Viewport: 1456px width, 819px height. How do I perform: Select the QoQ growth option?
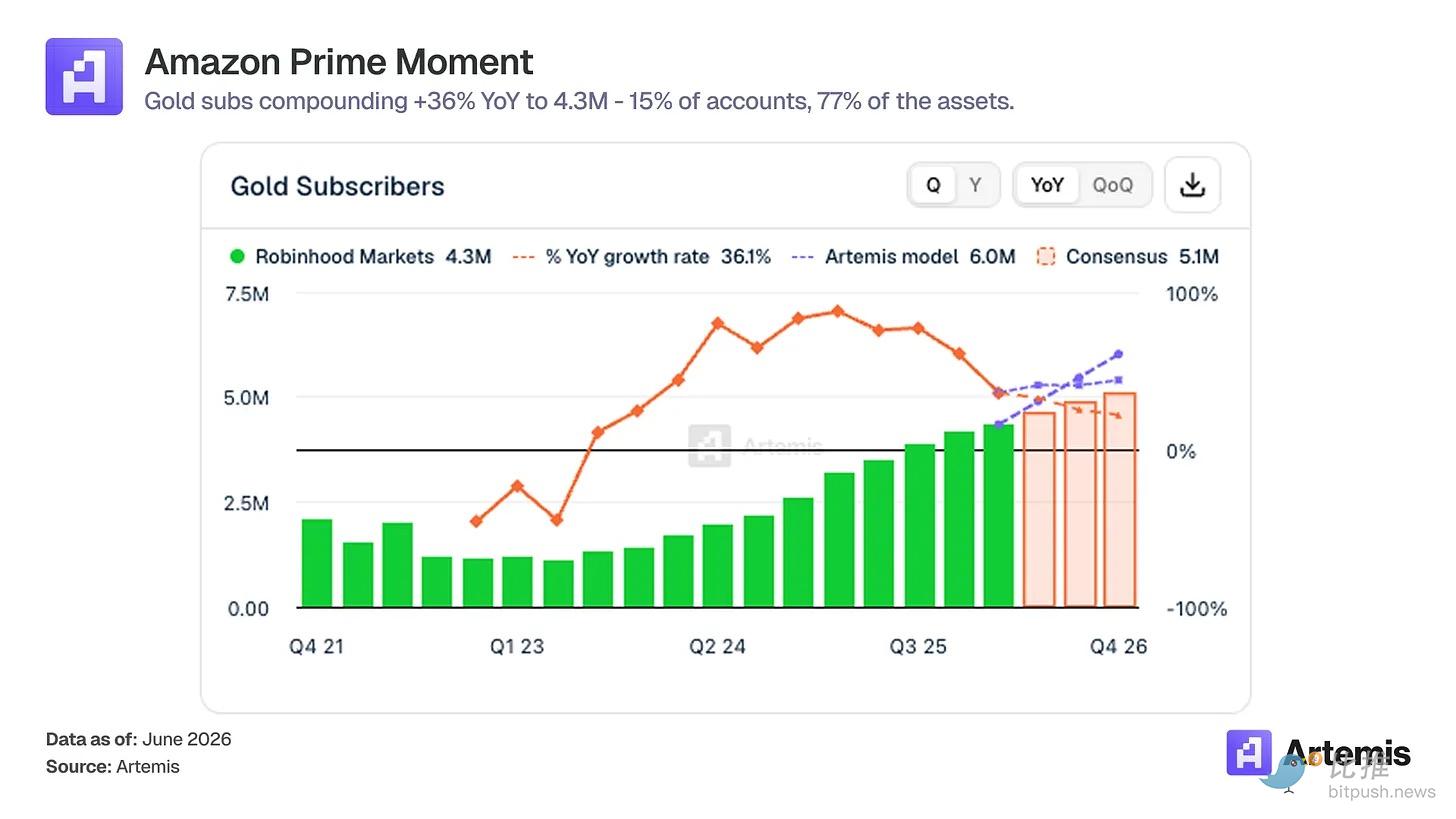(x=1113, y=185)
